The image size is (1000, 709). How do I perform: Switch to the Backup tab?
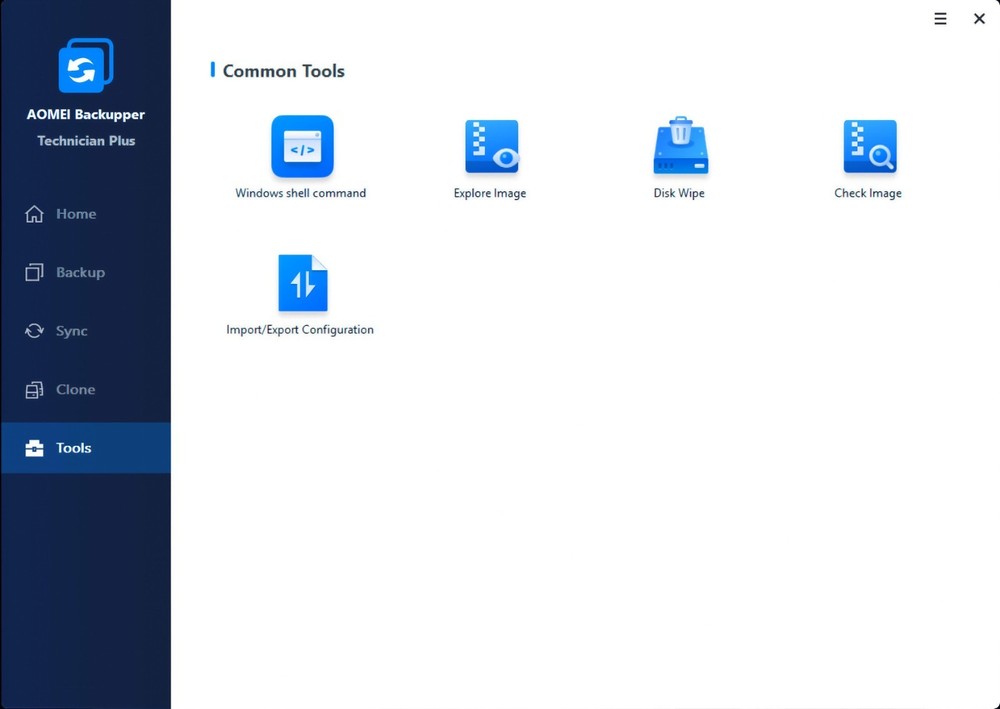(x=80, y=272)
